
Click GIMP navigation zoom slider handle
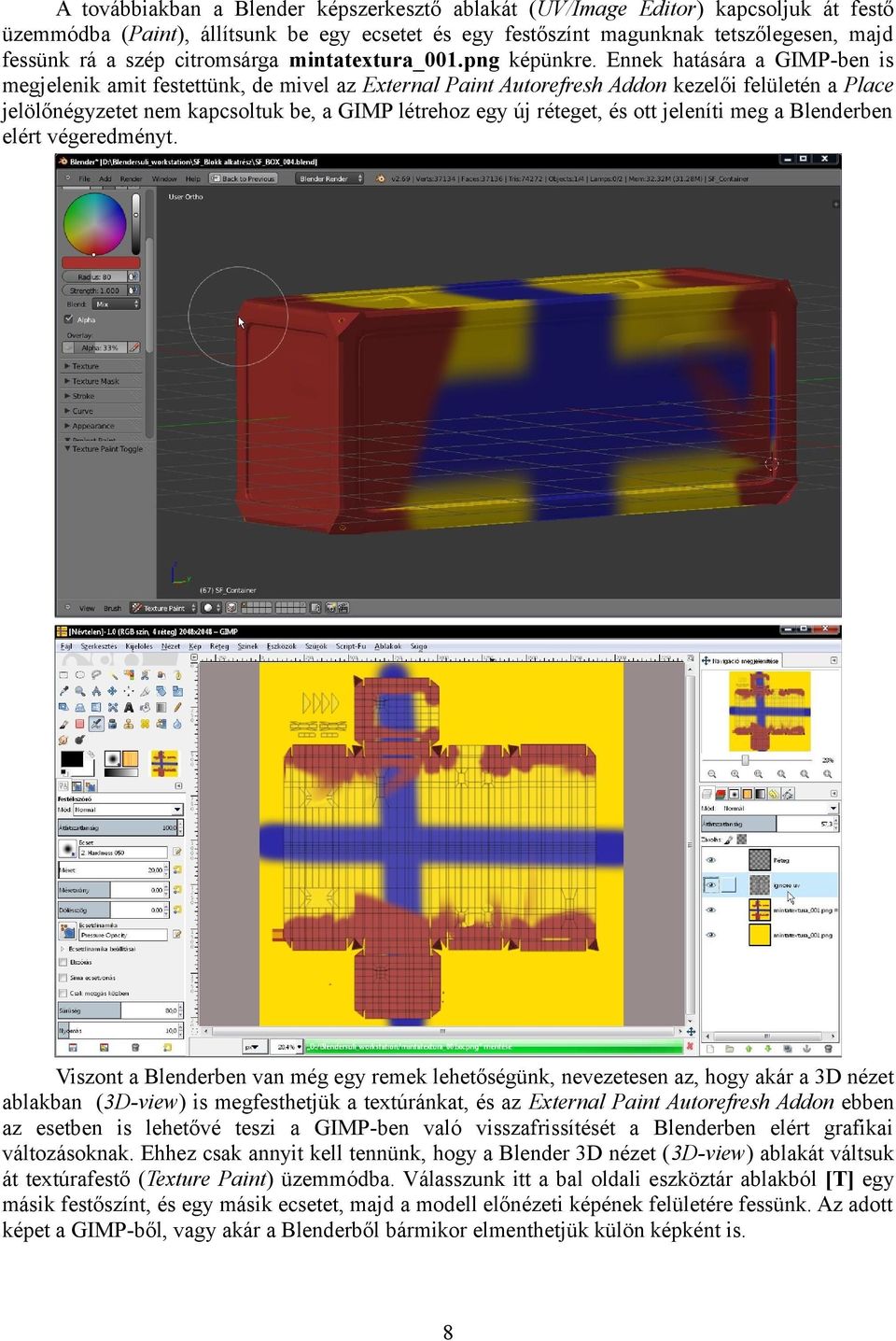(745, 760)
